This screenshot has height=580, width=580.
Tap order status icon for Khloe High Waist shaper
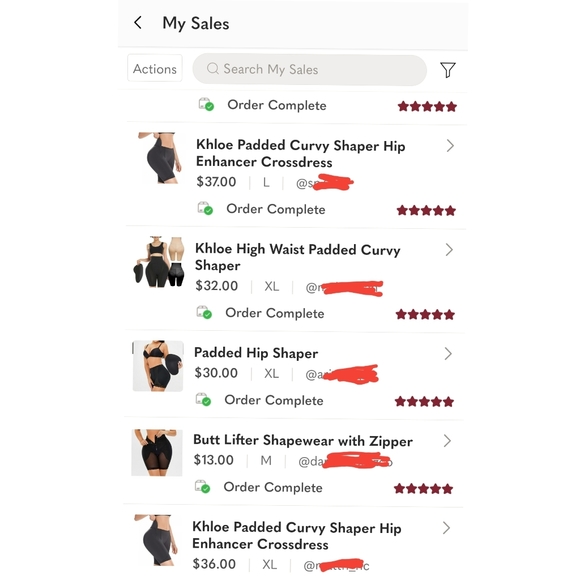click(x=204, y=313)
